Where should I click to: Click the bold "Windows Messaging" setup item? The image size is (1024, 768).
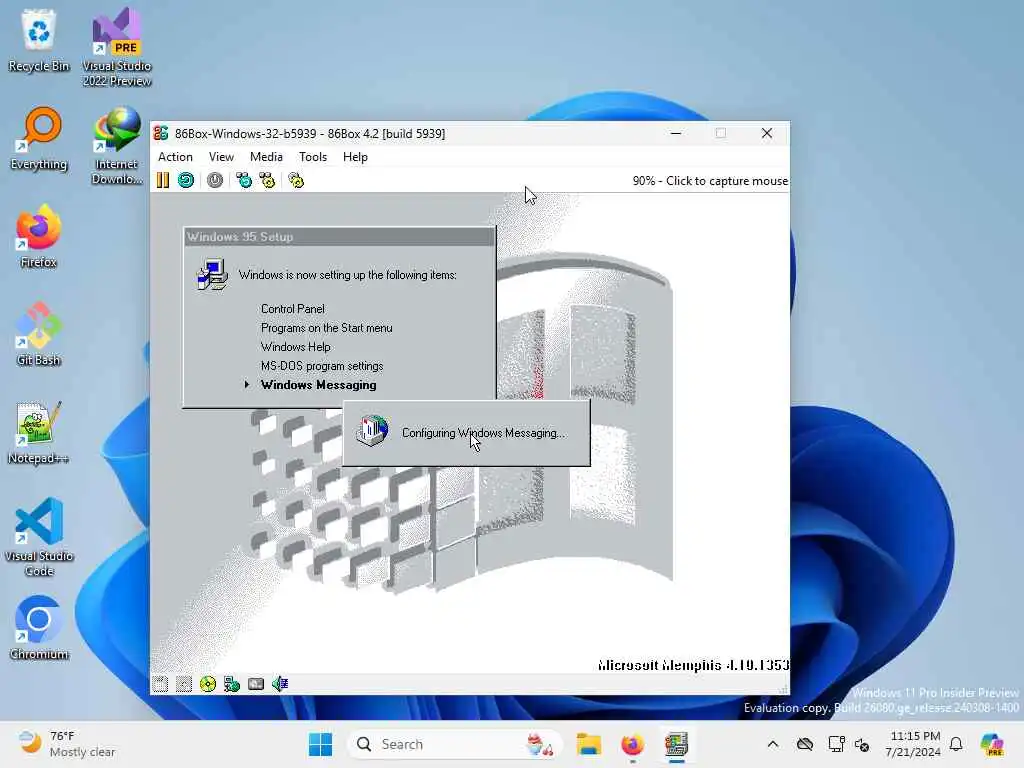(x=319, y=385)
